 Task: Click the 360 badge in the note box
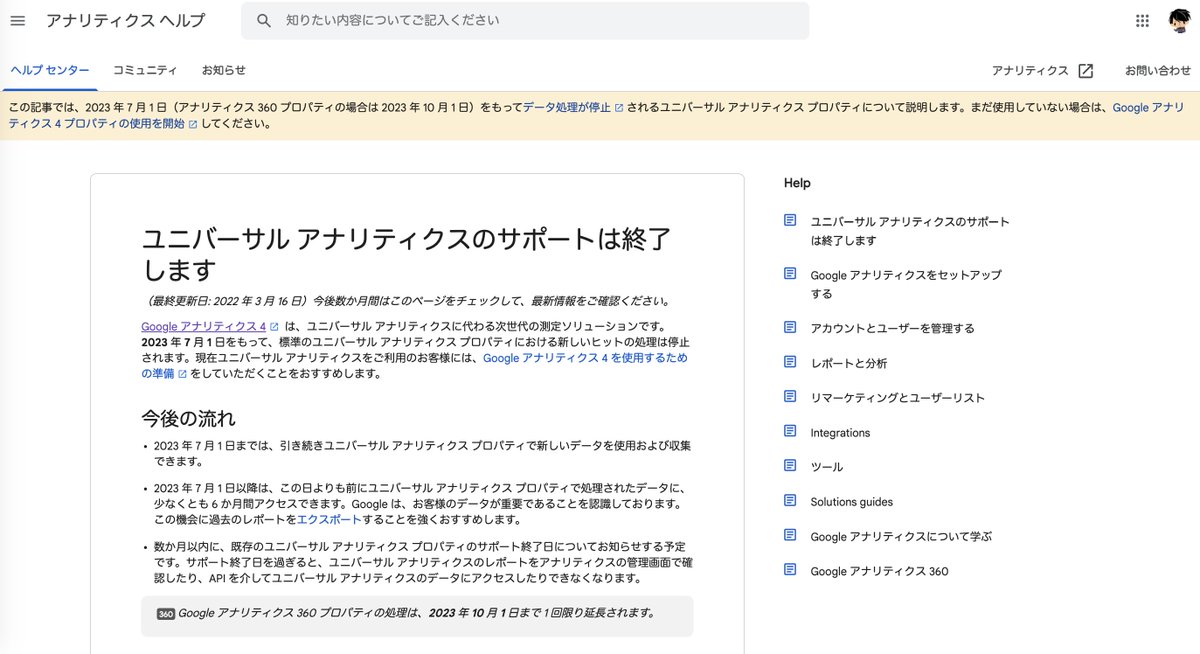click(166, 614)
